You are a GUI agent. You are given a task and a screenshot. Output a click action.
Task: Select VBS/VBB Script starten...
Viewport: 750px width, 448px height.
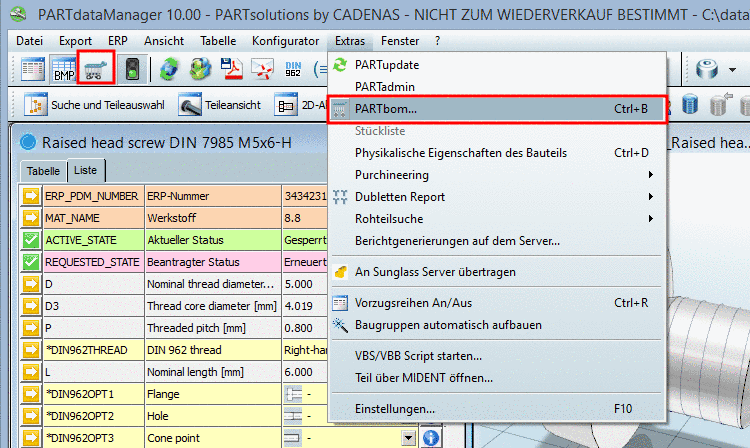coord(497,356)
